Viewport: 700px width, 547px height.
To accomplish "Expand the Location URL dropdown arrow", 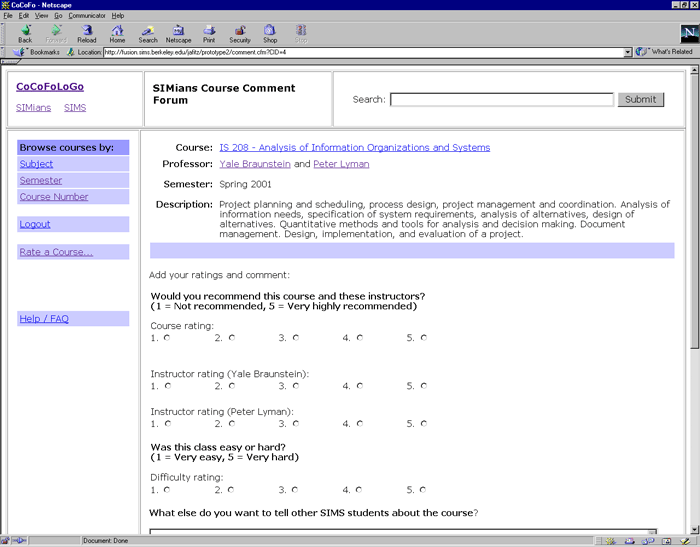I will click(x=628, y=52).
